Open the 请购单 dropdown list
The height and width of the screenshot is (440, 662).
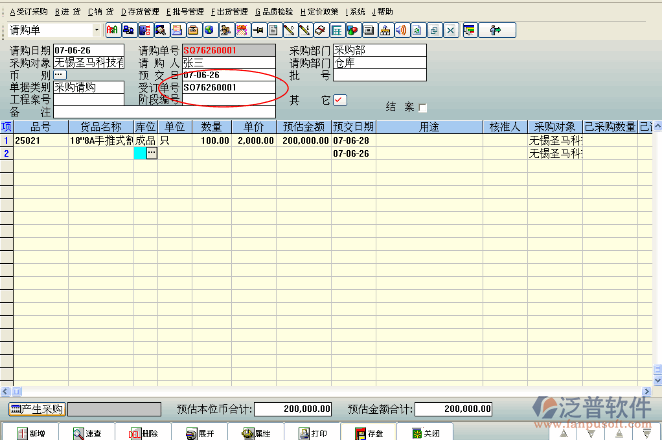(97, 30)
